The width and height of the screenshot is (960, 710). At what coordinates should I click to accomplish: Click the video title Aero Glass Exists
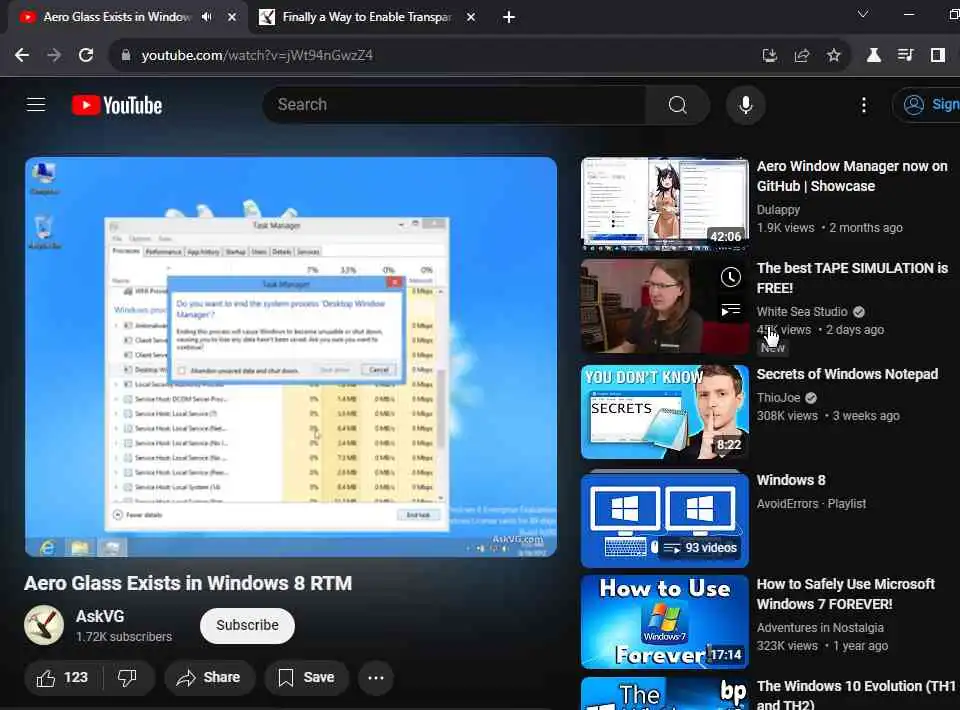(188, 583)
